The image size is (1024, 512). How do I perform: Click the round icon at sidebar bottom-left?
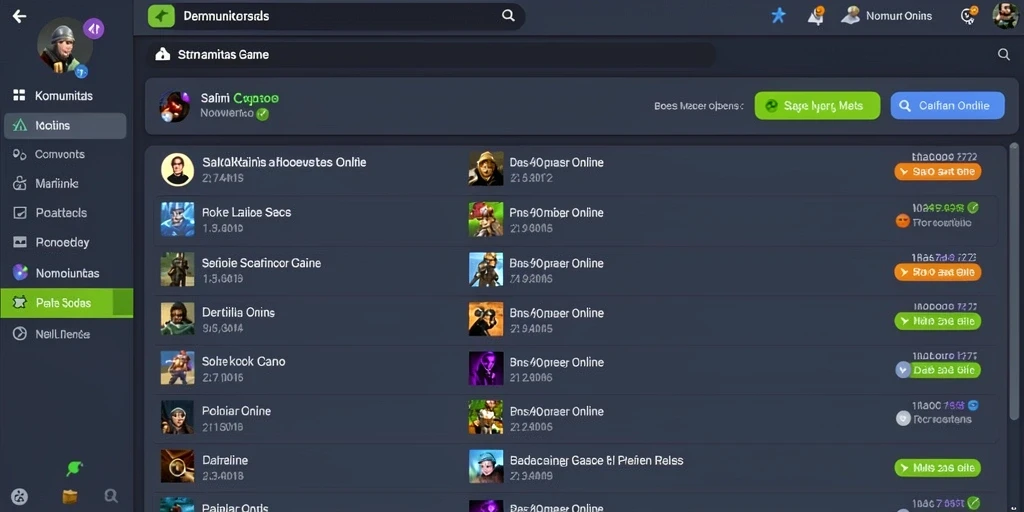point(20,496)
